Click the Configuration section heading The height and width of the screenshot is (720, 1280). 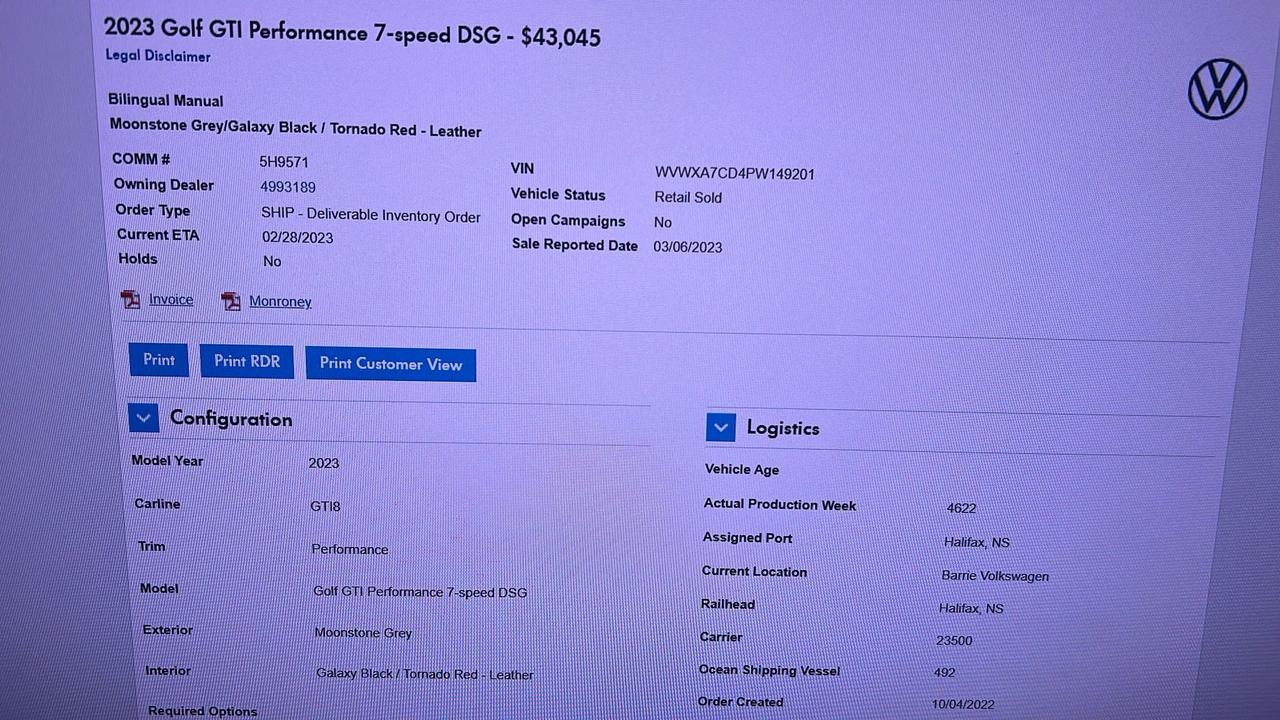(x=231, y=418)
